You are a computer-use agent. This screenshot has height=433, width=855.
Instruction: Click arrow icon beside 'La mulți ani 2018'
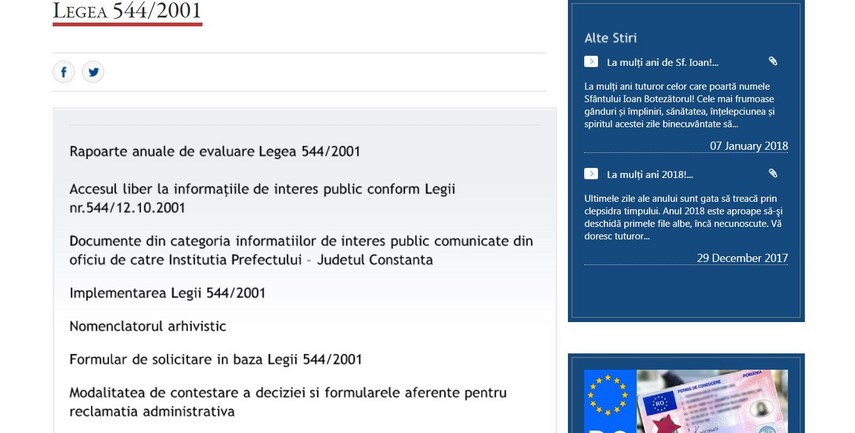[591, 174]
